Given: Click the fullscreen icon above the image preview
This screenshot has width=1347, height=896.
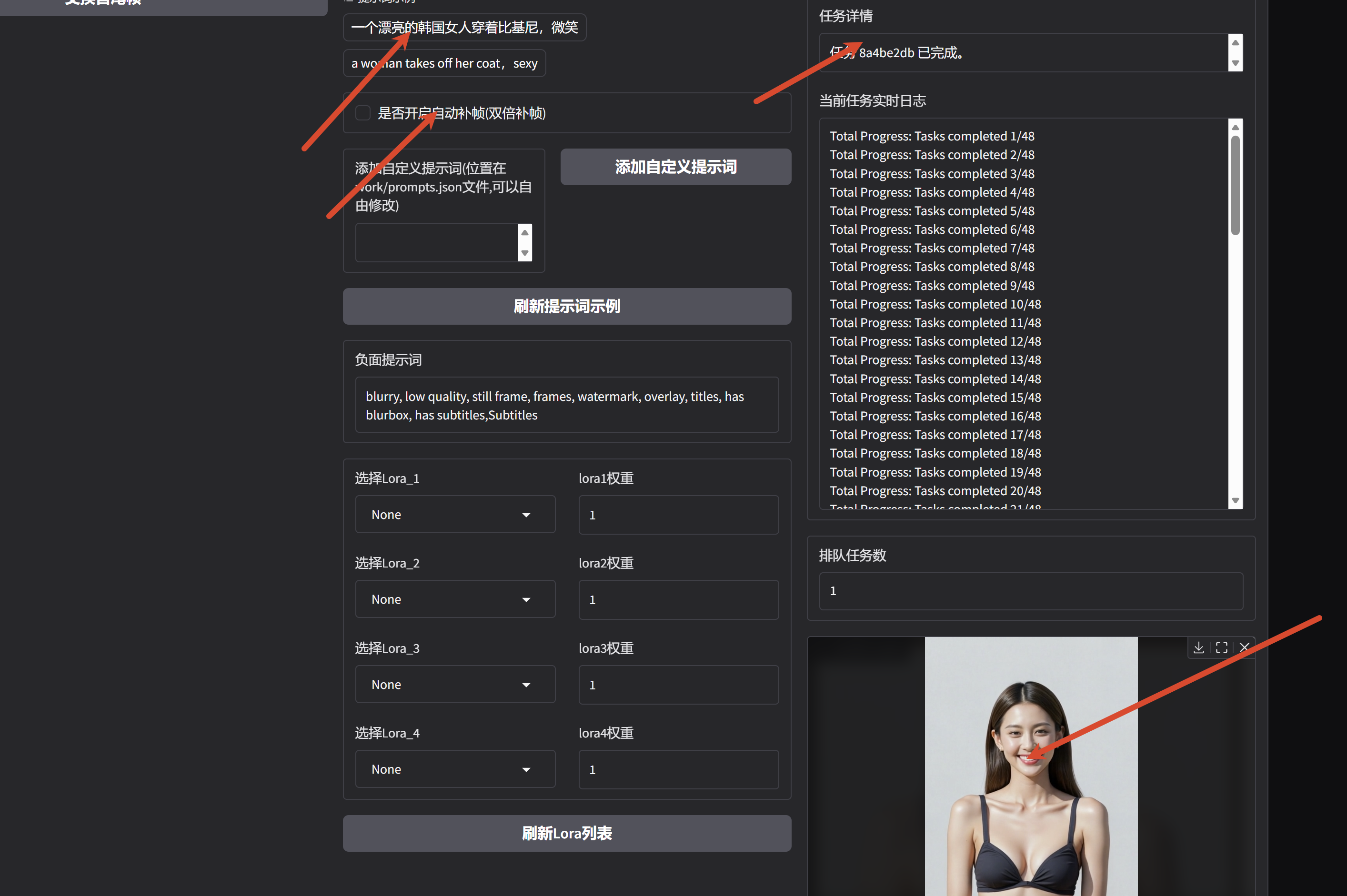Looking at the screenshot, I should 1221,647.
